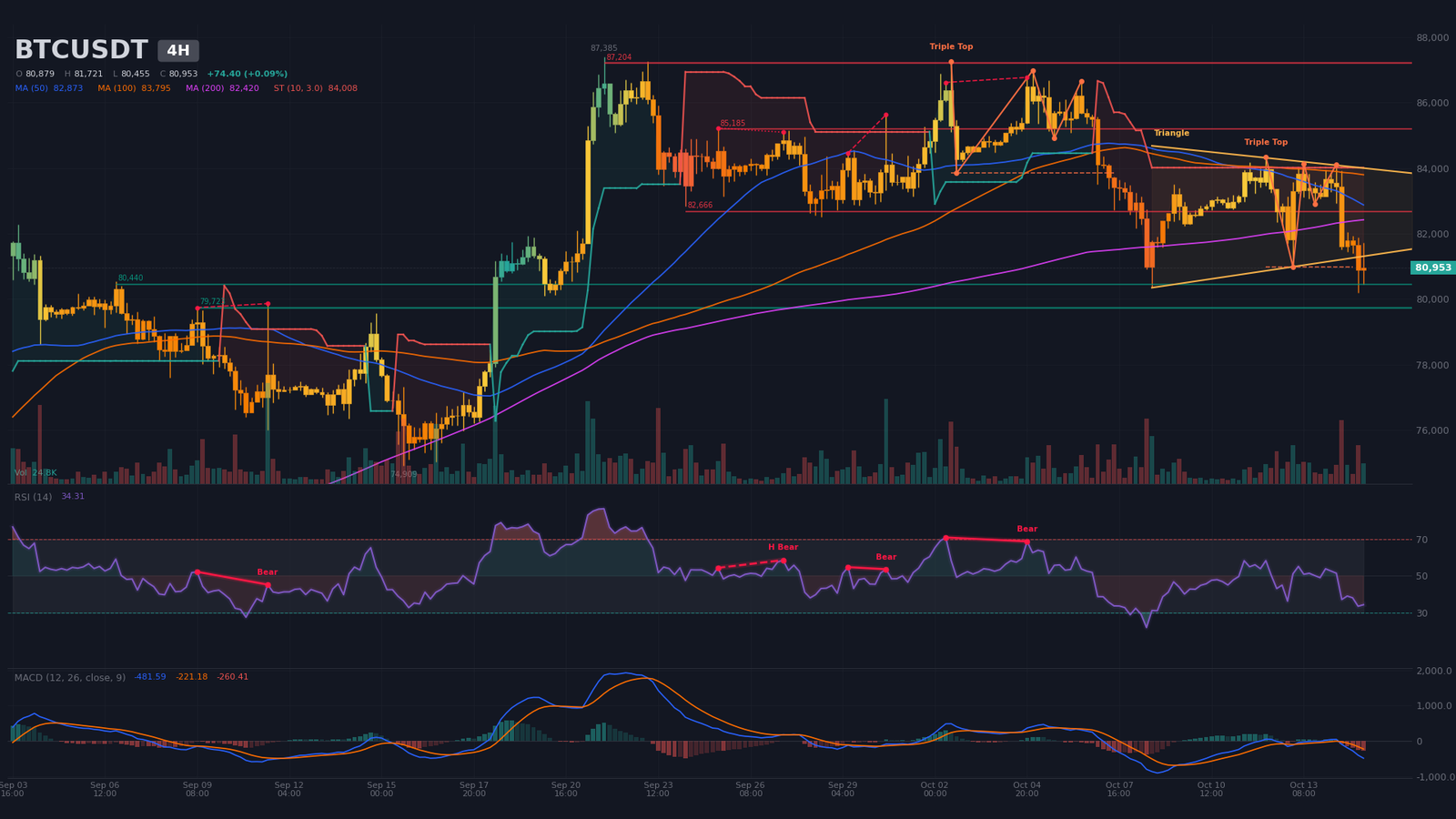This screenshot has height=819, width=1456.
Task: Click the MACD value -481.59
Action: pyautogui.click(x=150, y=677)
